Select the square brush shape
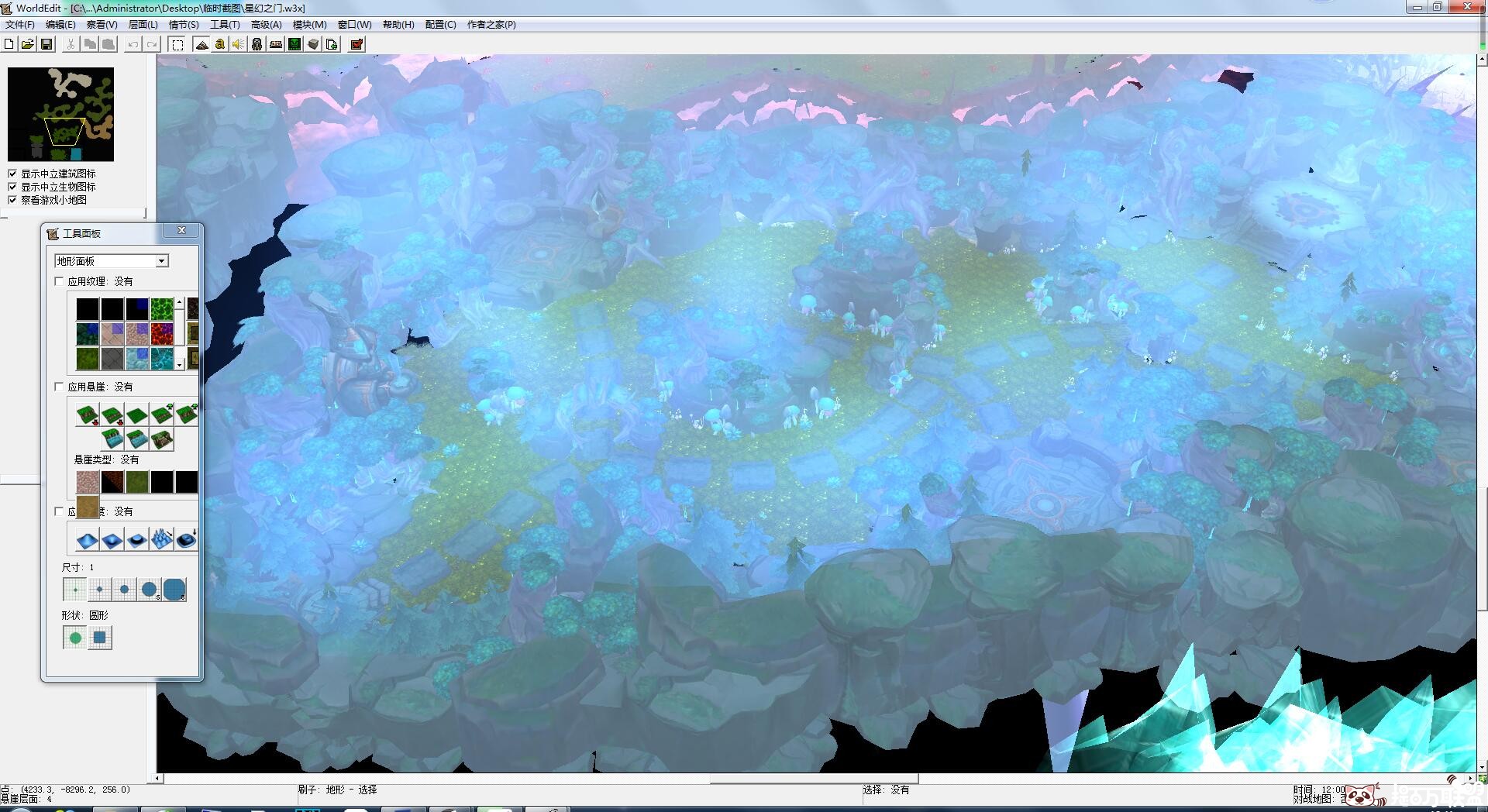This screenshot has height=812, width=1488. click(100, 638)
